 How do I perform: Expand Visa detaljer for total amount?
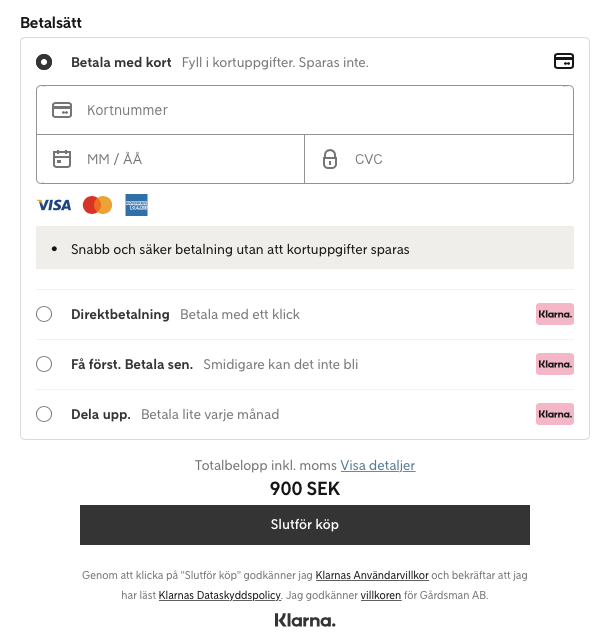377,465
